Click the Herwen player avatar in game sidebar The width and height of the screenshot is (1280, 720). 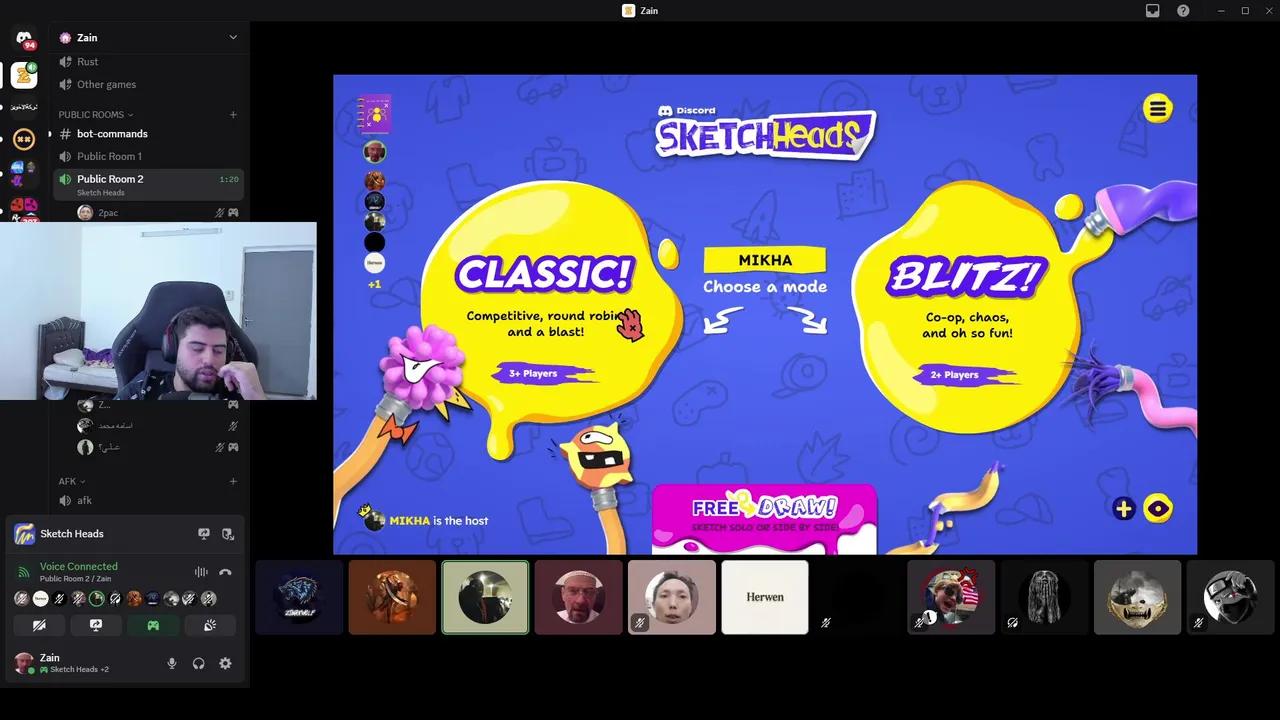tap(375, 263)
